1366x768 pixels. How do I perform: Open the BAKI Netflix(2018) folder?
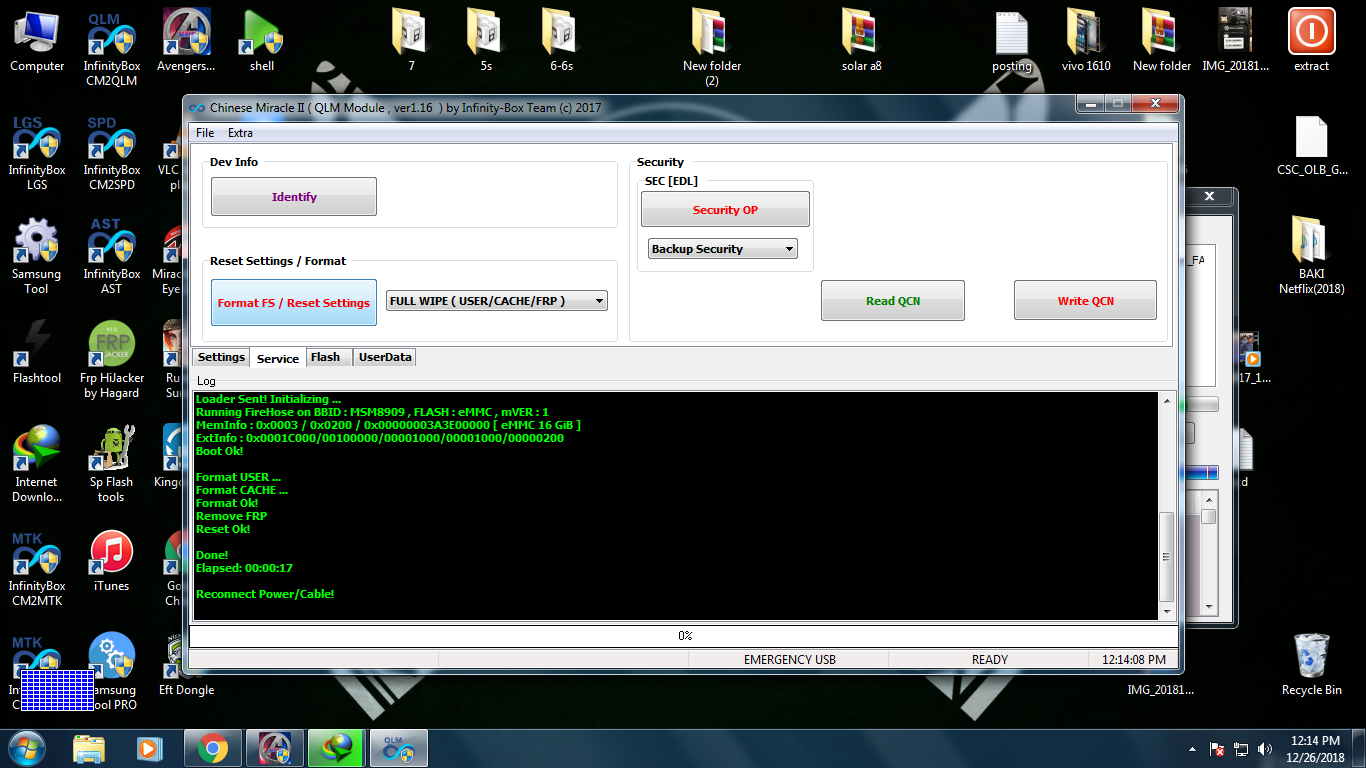tap(1311, 256)
